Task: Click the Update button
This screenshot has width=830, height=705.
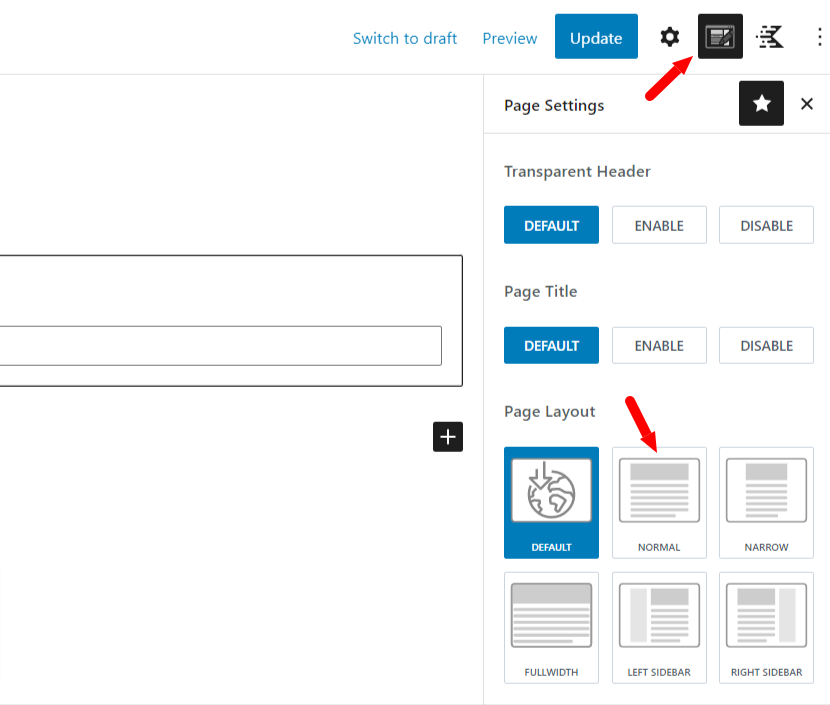Action: pyautogui.click(x=596, y=37)
